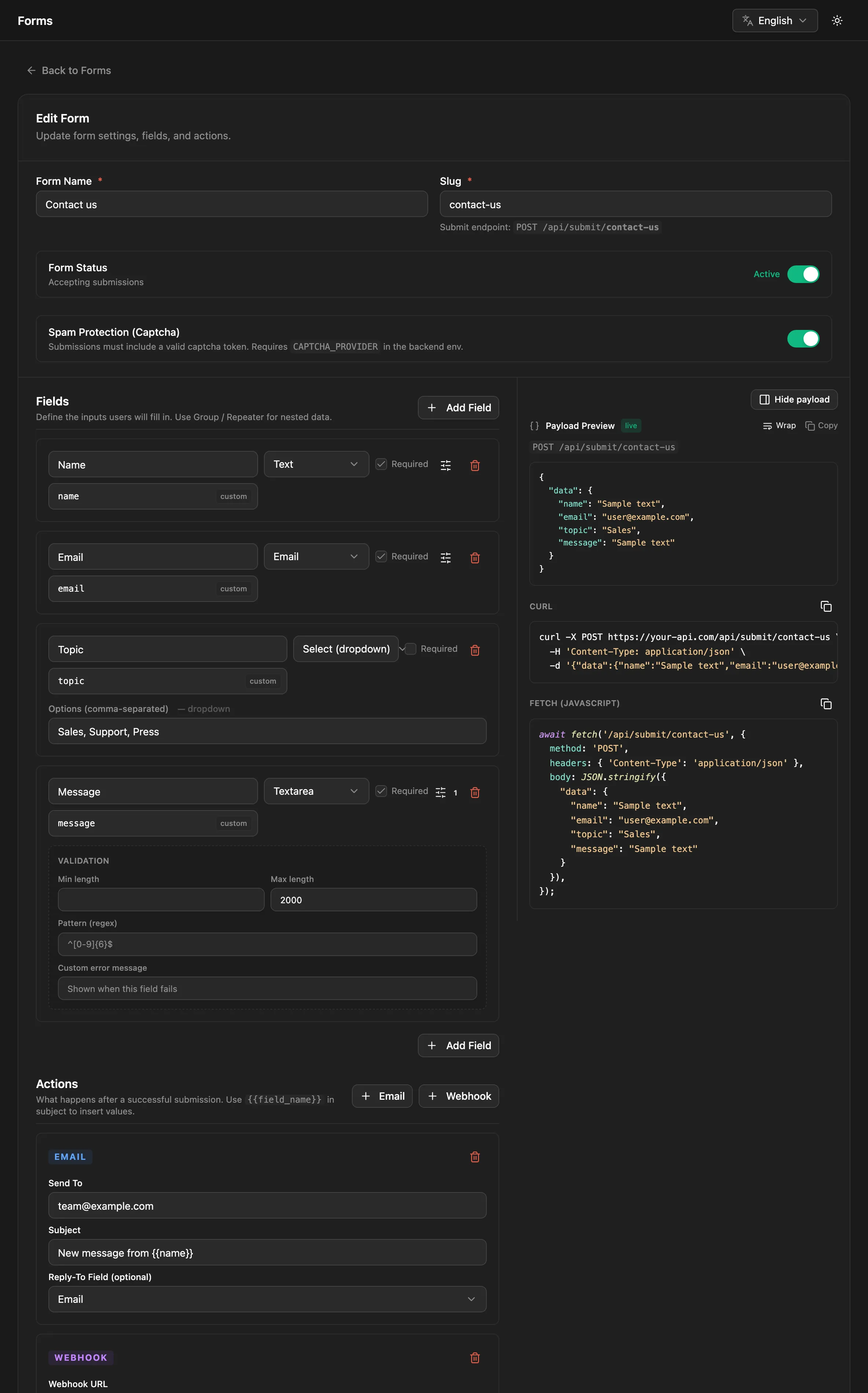Screen dimensions: 868x1393
Task: Uncheck Required for the Name field
Action: pos(381,464)
